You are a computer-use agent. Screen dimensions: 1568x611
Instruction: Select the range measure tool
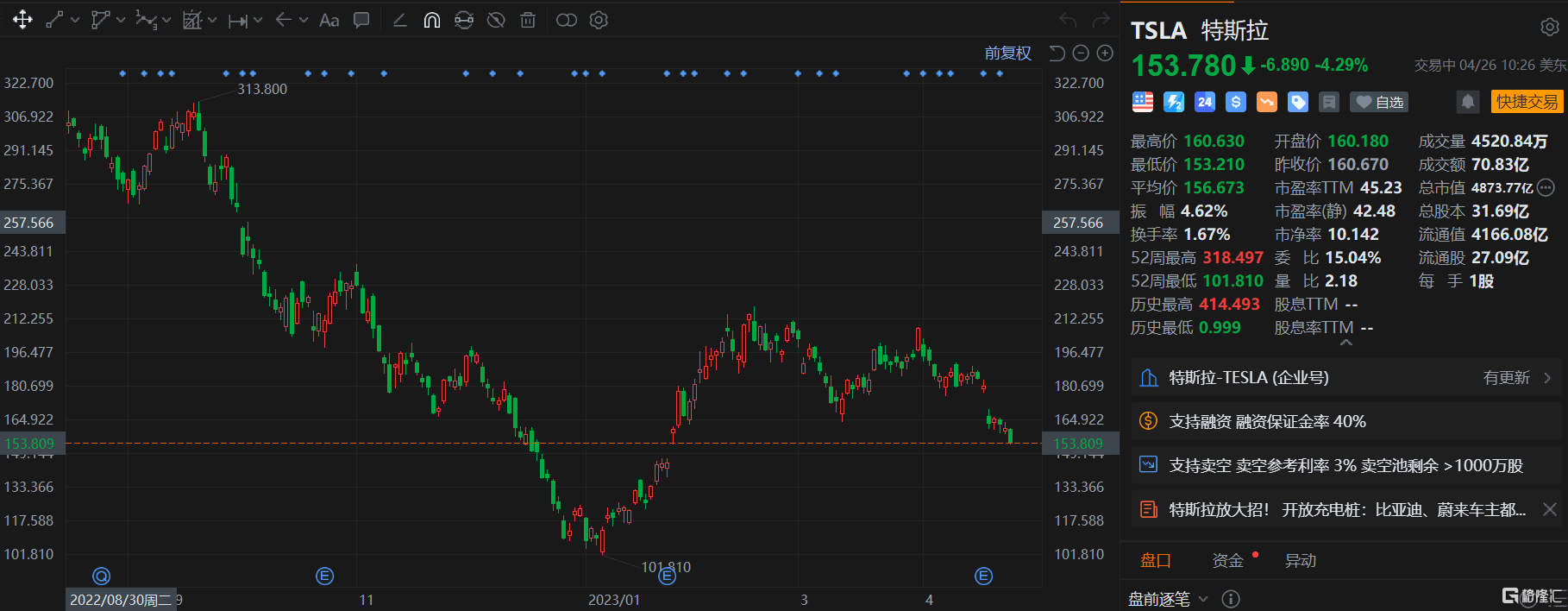coord(237,21)
